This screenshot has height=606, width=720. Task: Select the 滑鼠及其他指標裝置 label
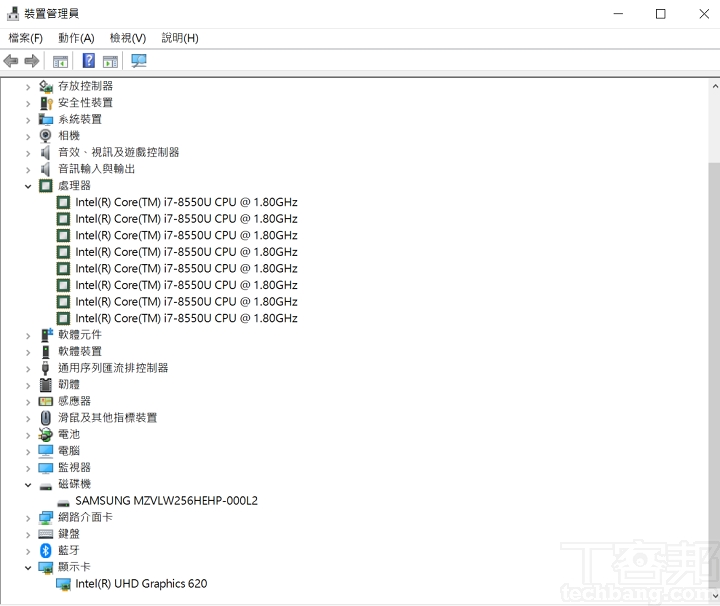(107, 418)
